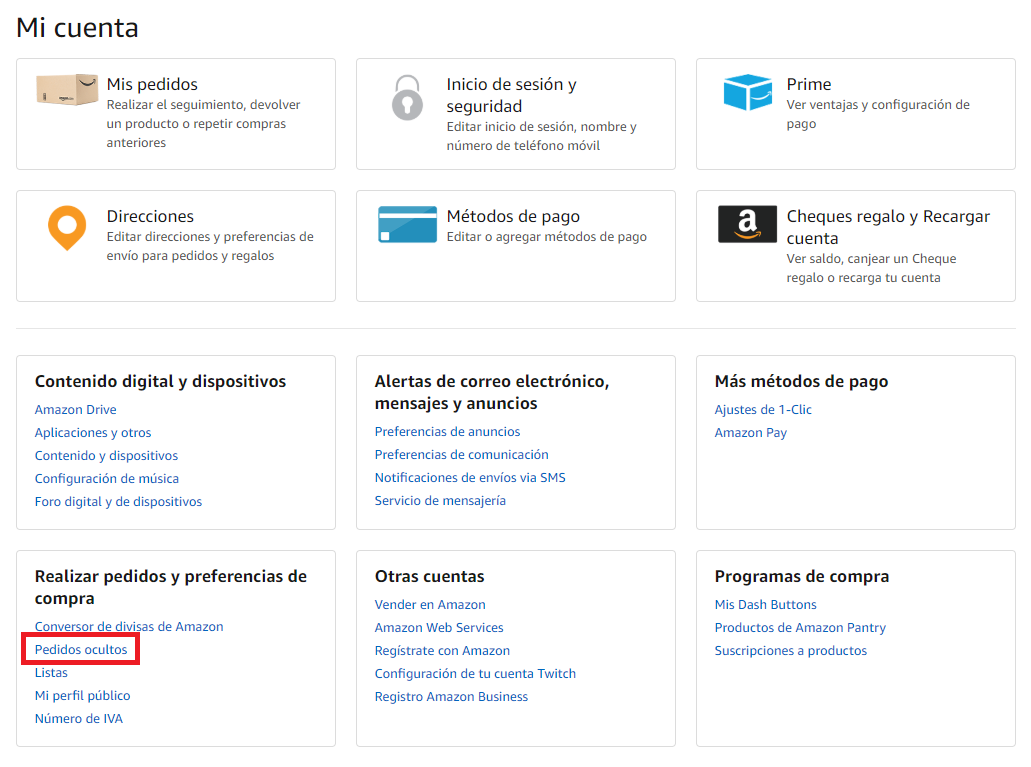Click the Contenido digital y dispositivos heading
Image resolution: width=1031 pixels, height=767 pixels.
pos(160,382)
